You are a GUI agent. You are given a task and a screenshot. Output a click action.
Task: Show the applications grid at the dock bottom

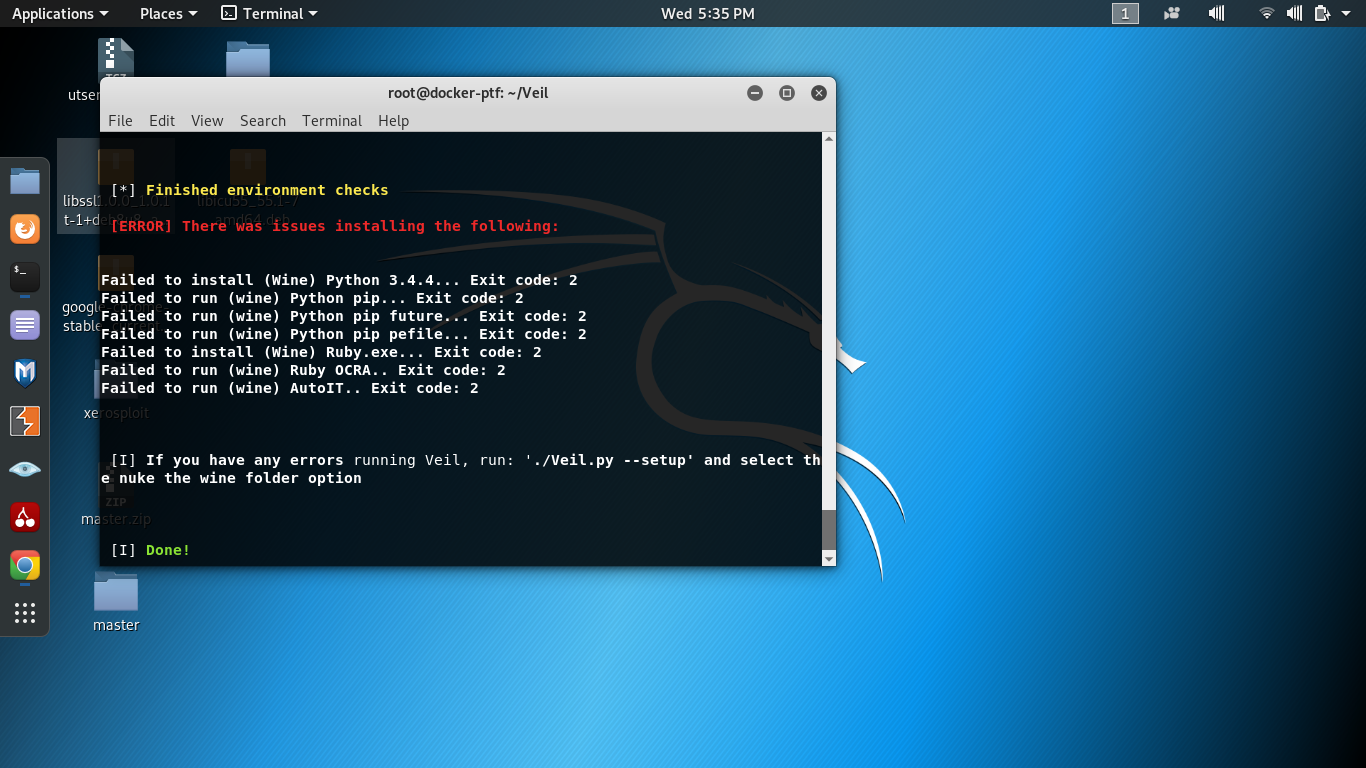tap(25, 613)
